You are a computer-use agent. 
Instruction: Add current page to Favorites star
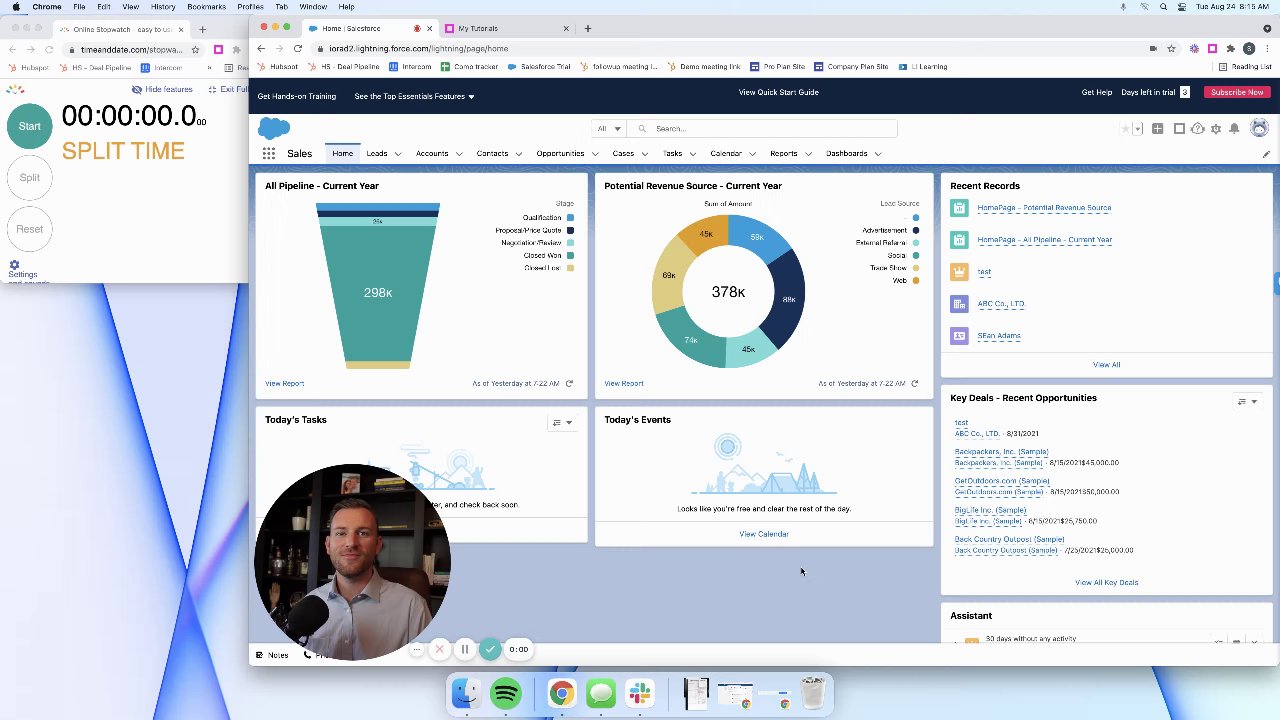pyautogui.click(x=1125, y=129)
